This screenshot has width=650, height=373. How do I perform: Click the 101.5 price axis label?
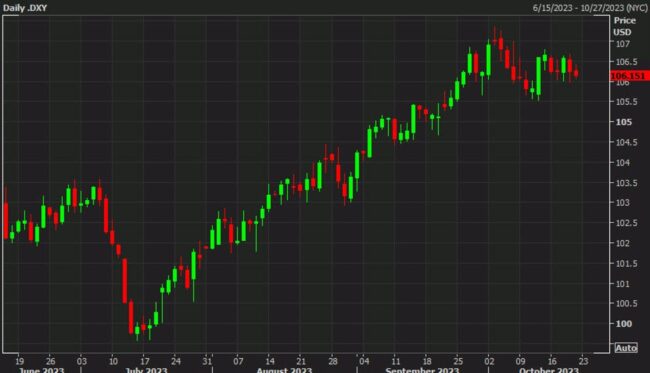click(626, 264)
